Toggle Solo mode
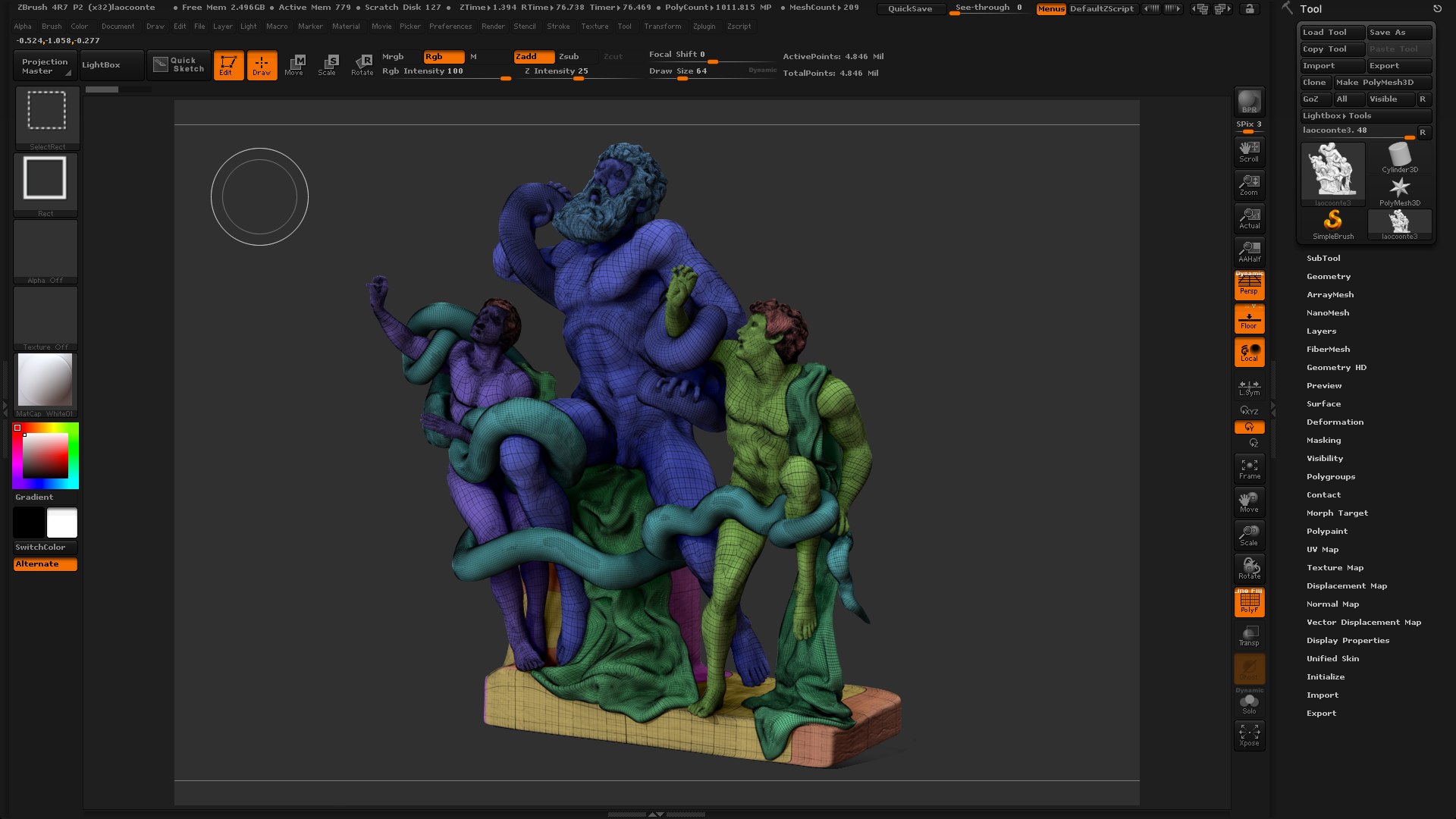The height and width of the screenshot is (819, 1456). (1249, 702)
